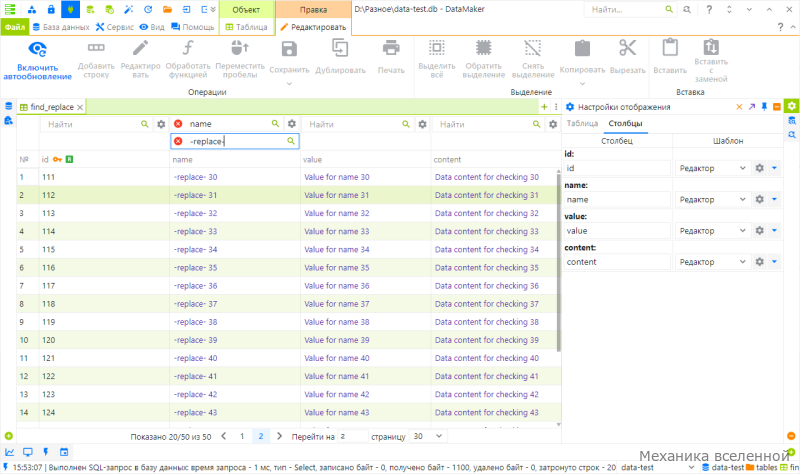Viewport: 800px width, 474px height.
Task: Pin the Настройки отображения panel
Action: pyautogui.click(x=764, y=107)
